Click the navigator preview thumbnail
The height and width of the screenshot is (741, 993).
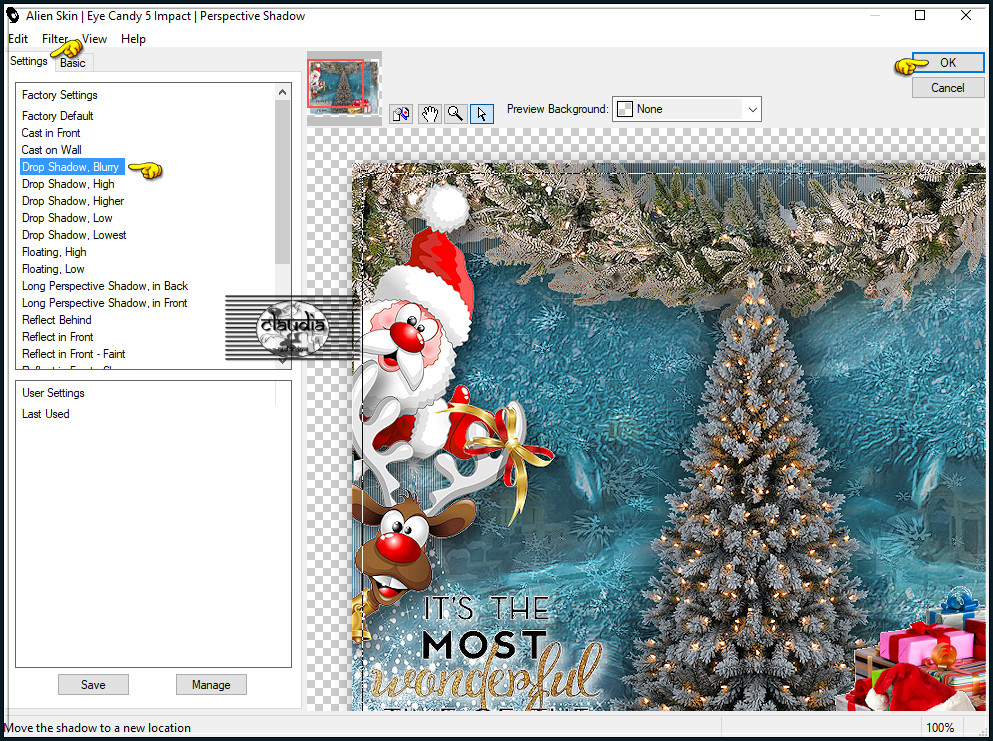click(x=344, y=87)
